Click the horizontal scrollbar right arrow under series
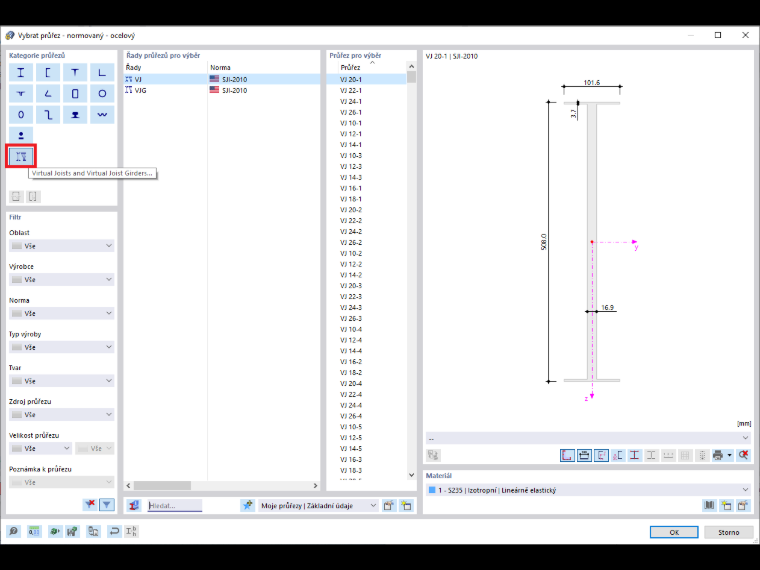The width and height of the screenshot is (760, 570). point(315,485)
